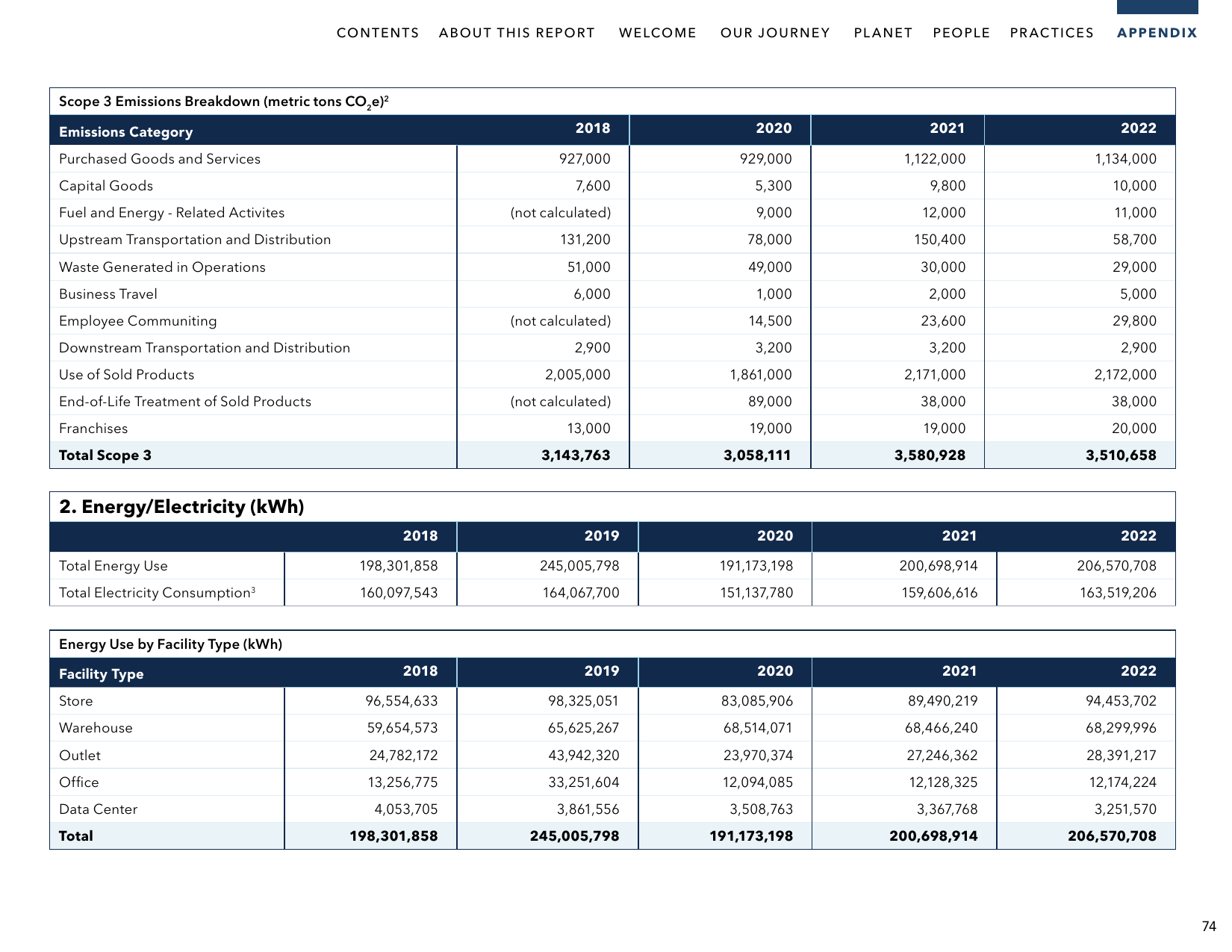Click the Warehouse row label
This screenshot has height=952, width=1232.
click(x=96, y=728)
